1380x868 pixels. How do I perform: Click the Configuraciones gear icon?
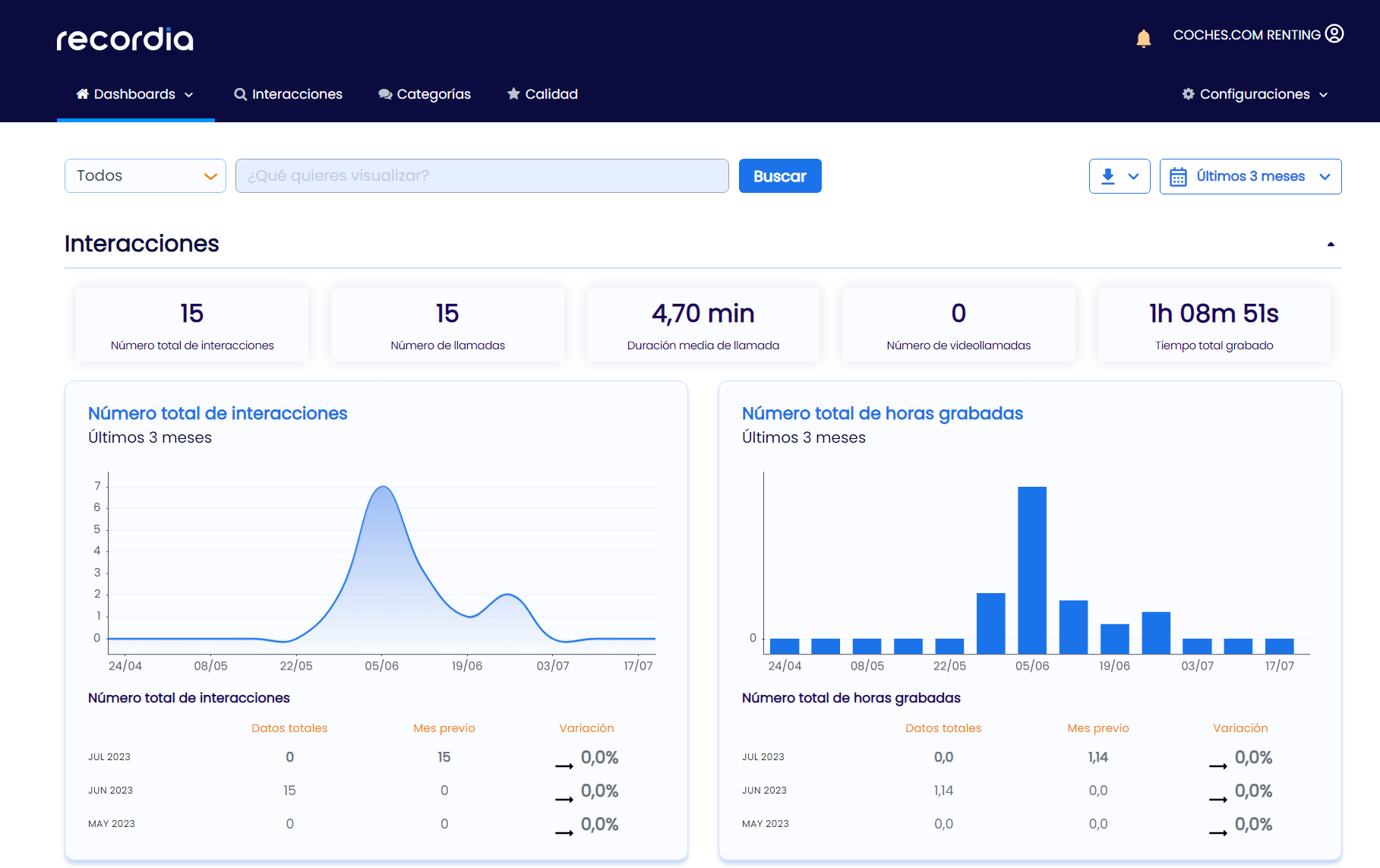(x=1188, y=94)
